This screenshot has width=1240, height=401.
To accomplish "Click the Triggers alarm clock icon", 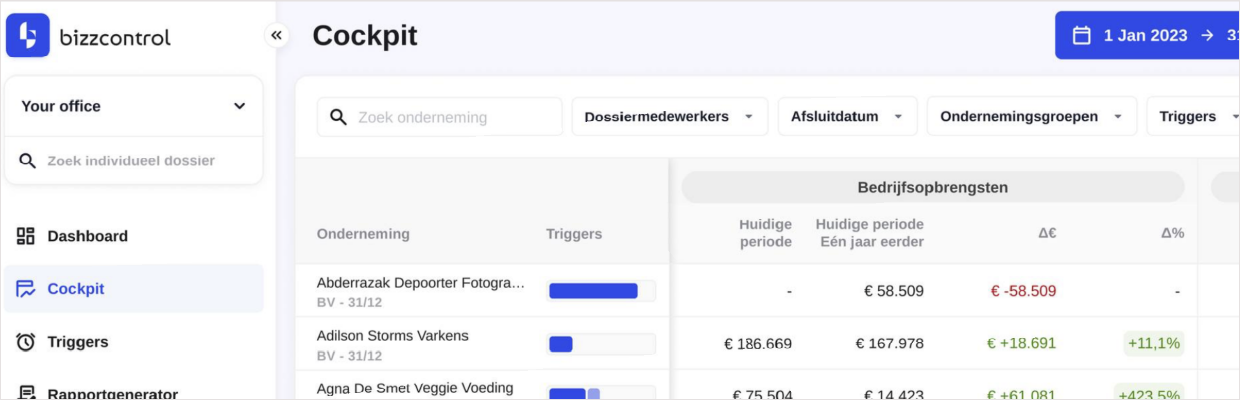I will 26,342.
